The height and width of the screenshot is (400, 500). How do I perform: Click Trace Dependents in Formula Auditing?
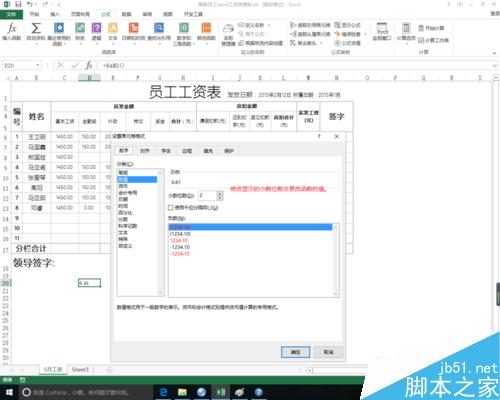point(310,34)
